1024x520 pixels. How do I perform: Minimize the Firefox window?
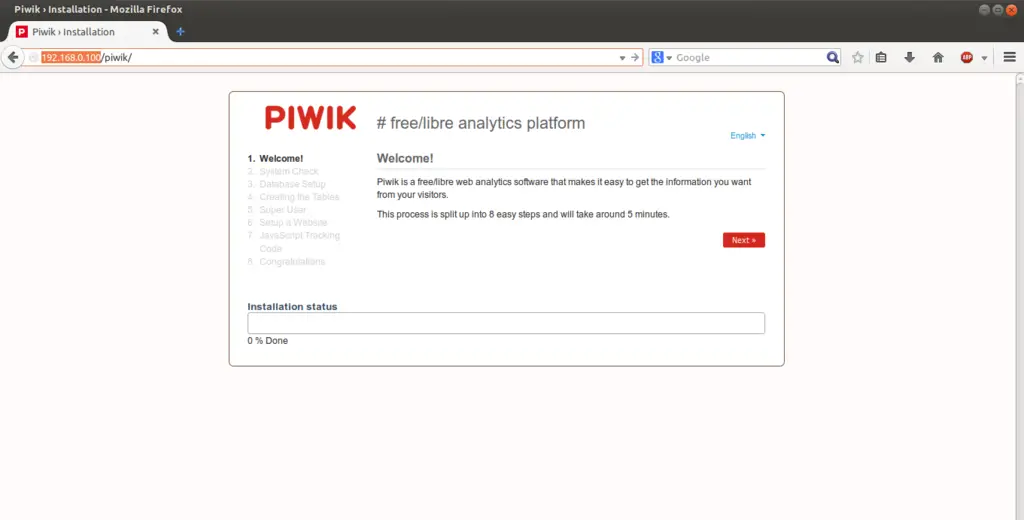[x=984, y=9]
